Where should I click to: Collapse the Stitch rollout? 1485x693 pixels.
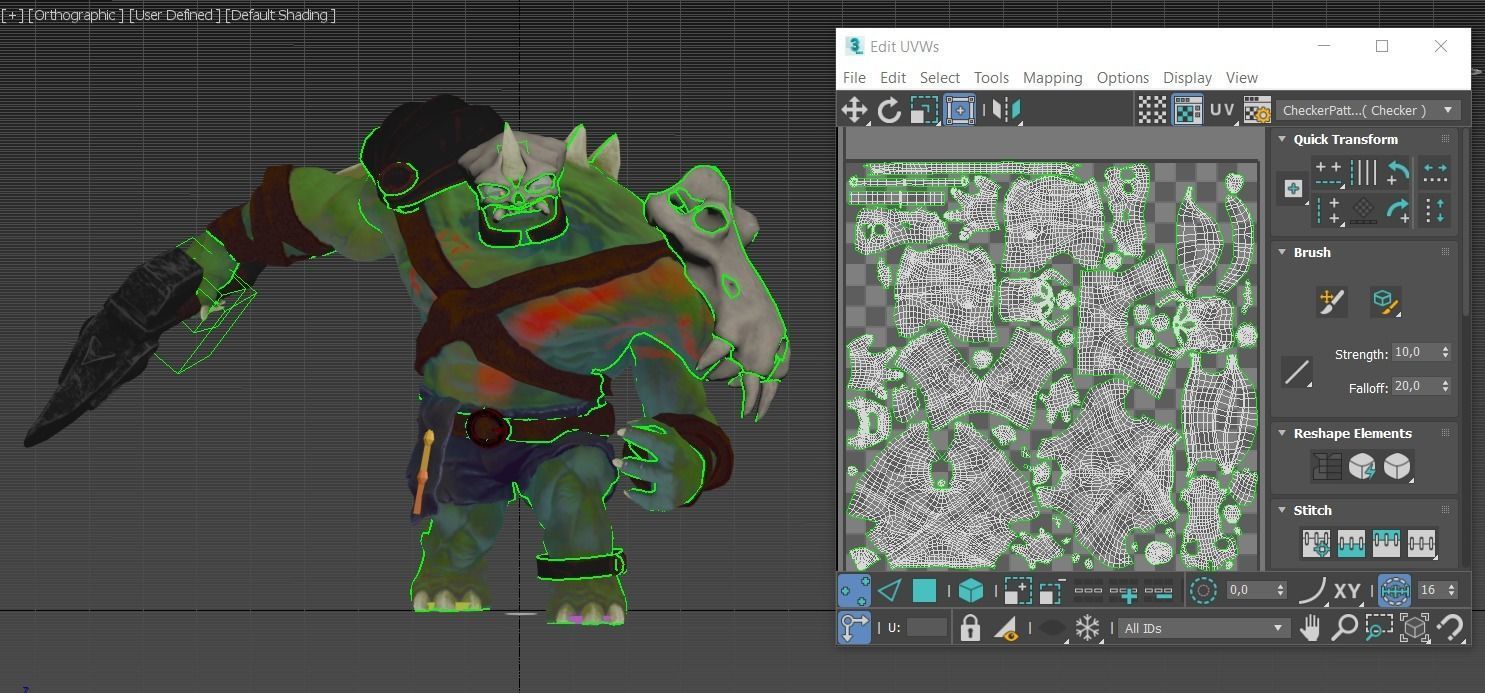click(1282, 510)
